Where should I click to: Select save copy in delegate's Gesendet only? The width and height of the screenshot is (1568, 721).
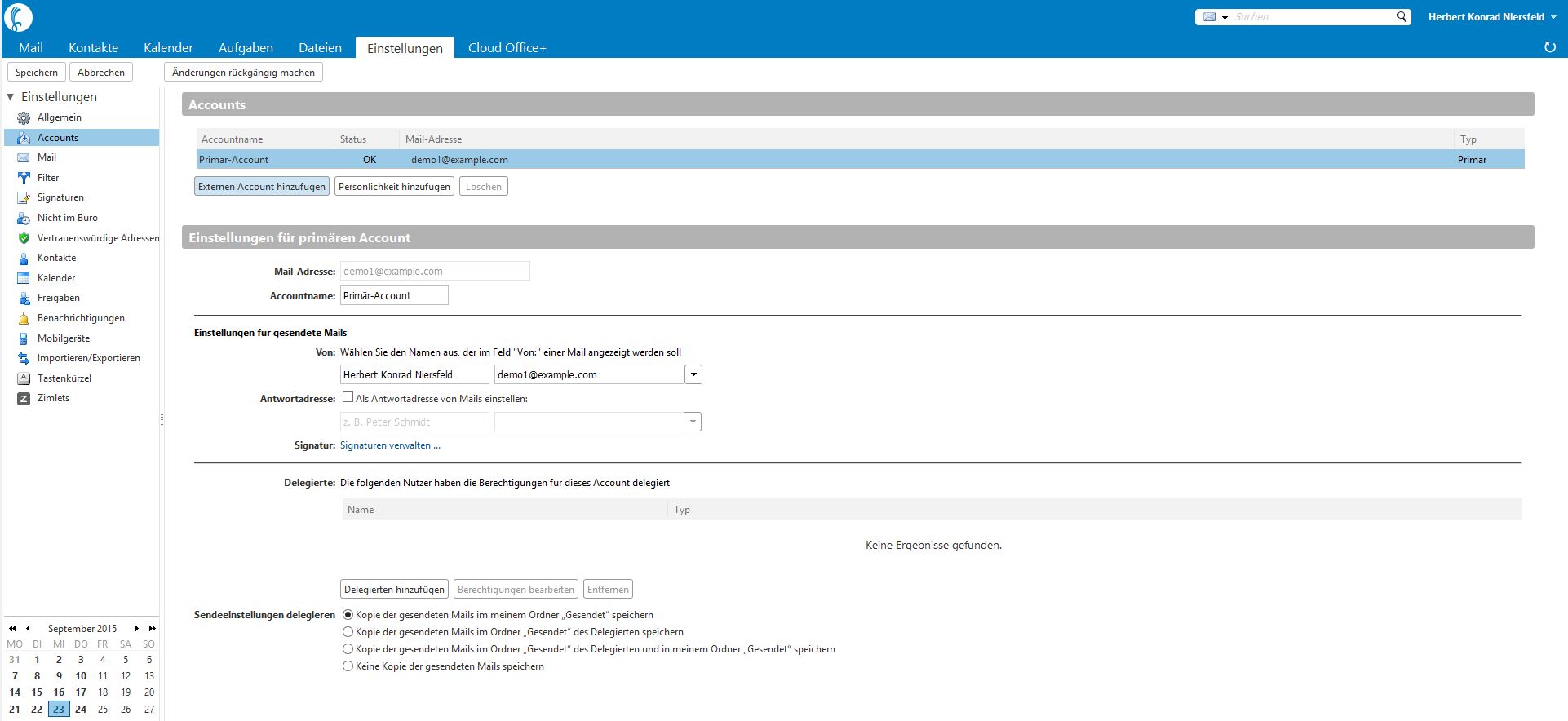tap(348, 632)
